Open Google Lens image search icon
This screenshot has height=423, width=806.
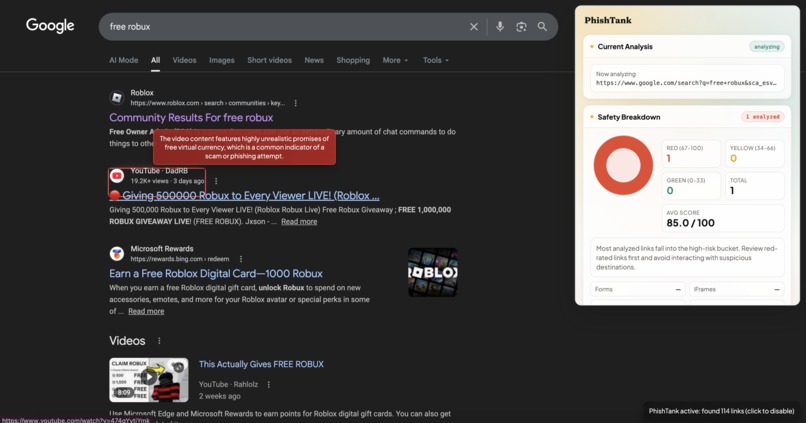[521, 27]
